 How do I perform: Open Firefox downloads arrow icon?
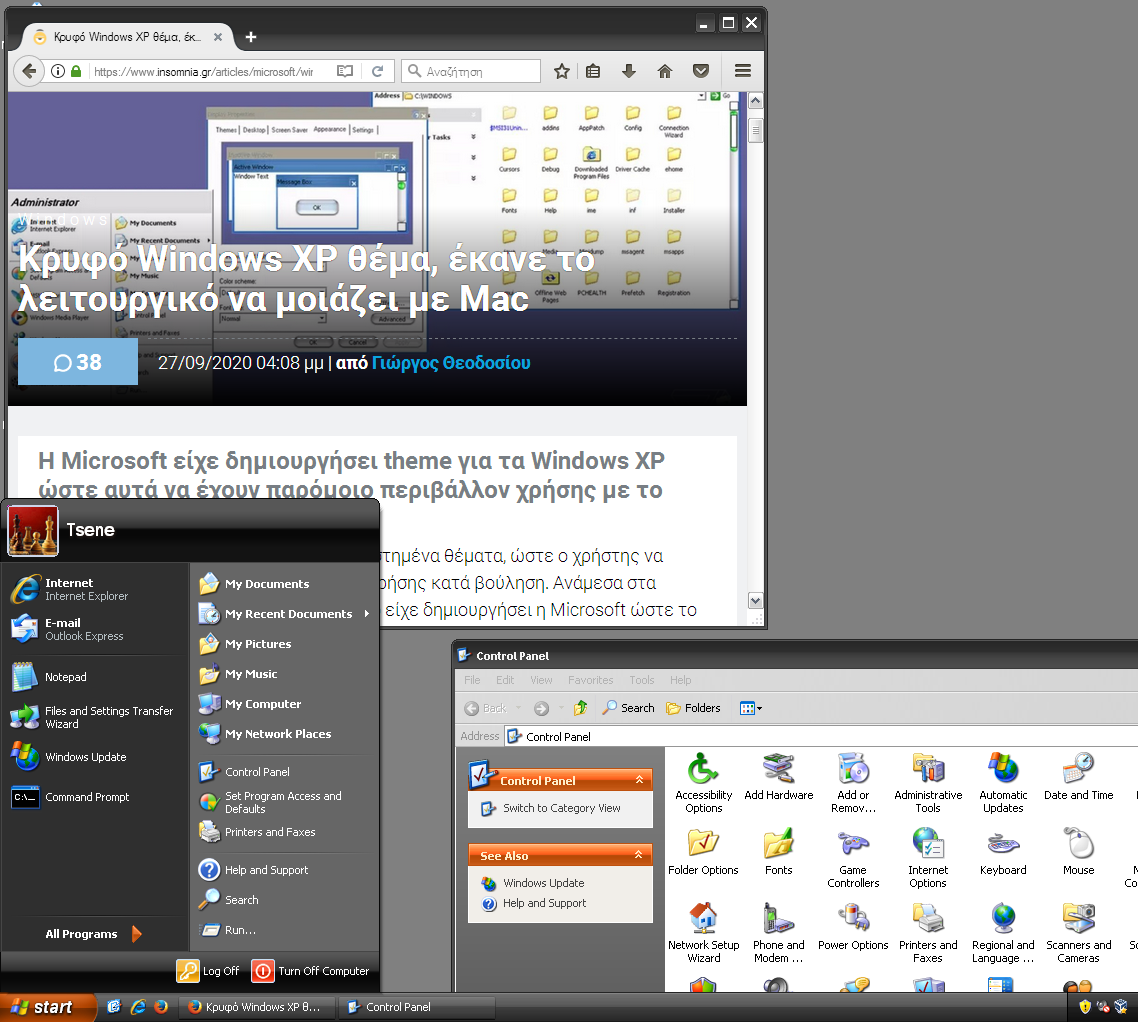pos(629,71)
